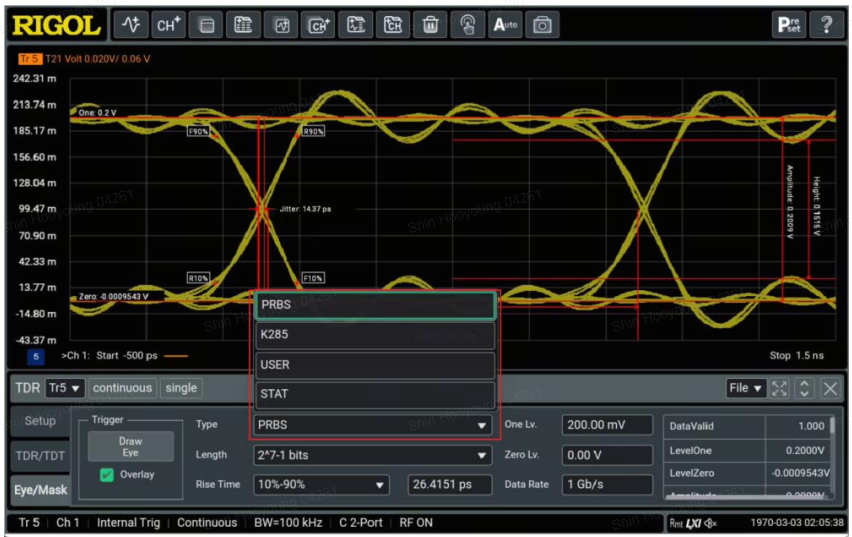Click the CH+ add channel icon
The height and width of the screenshot is (537, 852).
(168, 25)
